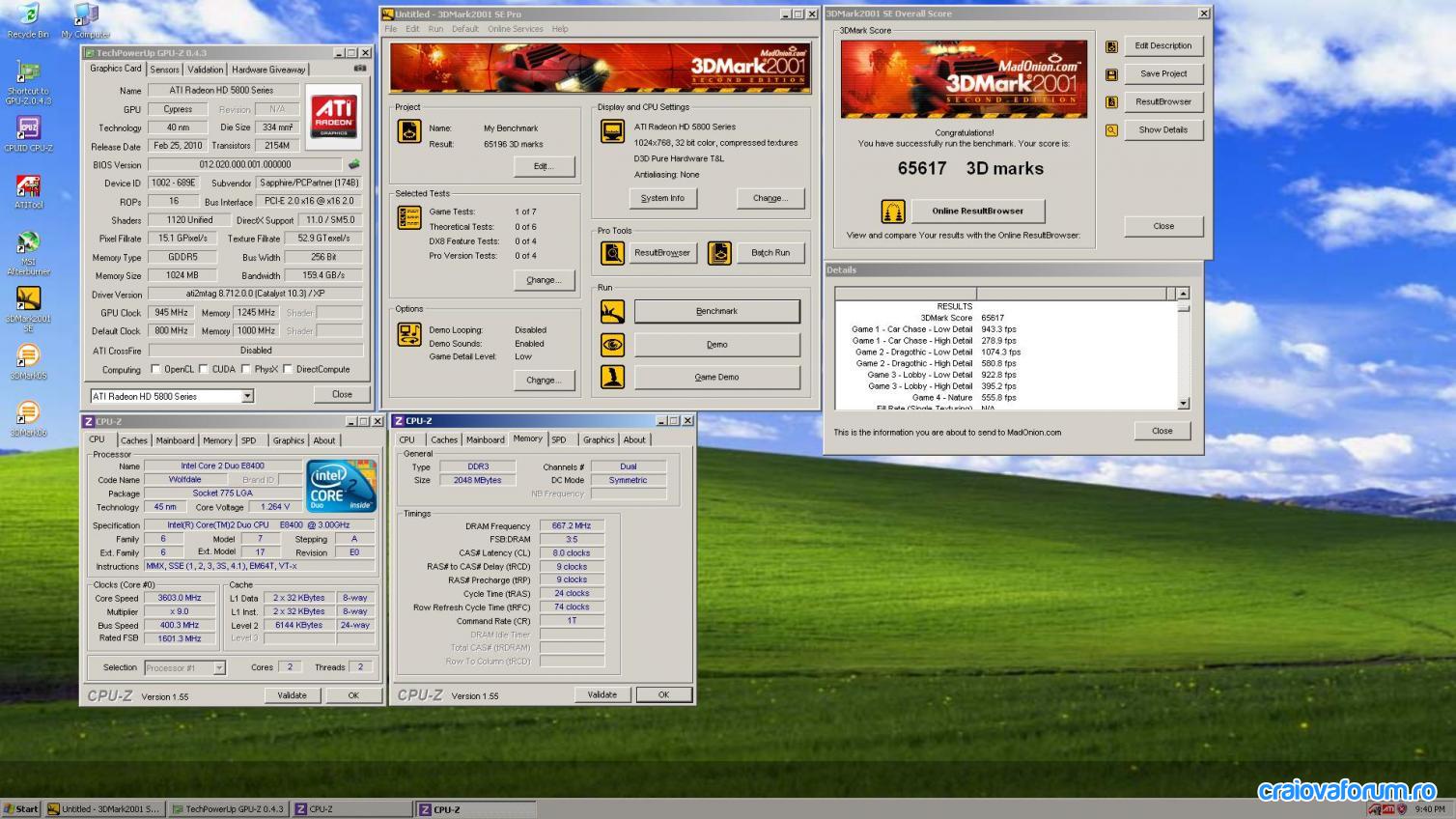Click the Save Project disk icon
1456x819 pixels.
click(x=1111, y=74)
